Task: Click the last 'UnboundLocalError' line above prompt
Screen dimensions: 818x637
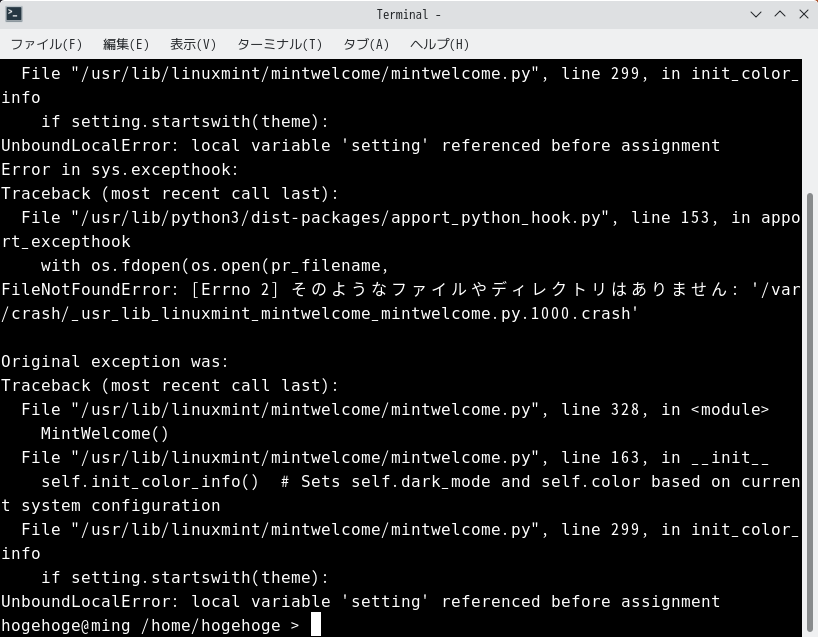Action: click(360, 602)
